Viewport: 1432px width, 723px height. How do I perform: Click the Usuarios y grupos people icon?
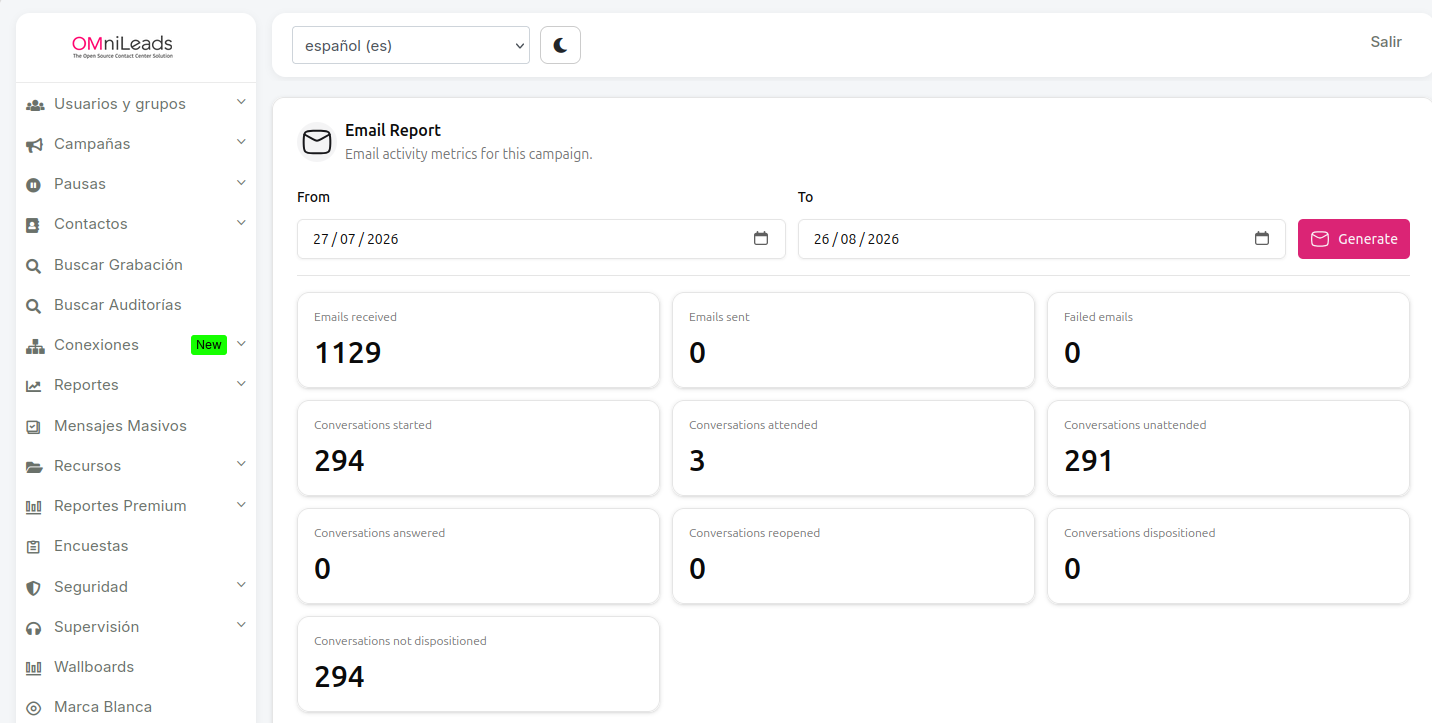(x=34, y=105)
